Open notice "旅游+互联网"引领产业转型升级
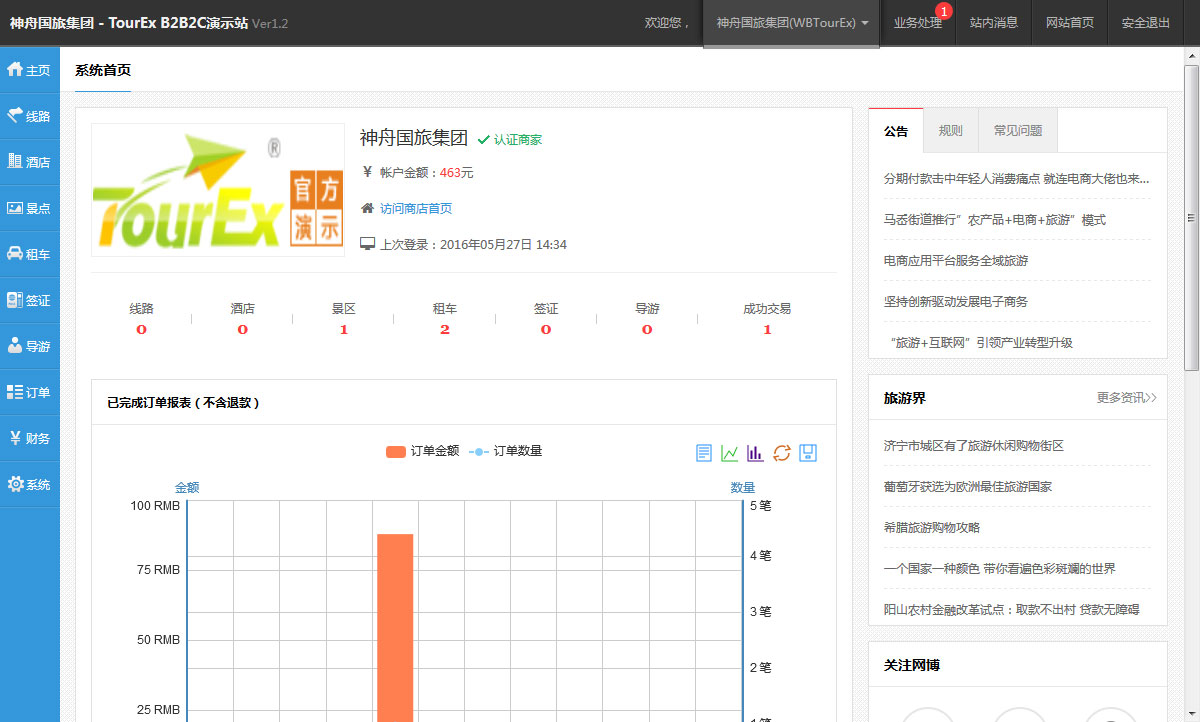1200x722 pixels. tap(979, 342)
